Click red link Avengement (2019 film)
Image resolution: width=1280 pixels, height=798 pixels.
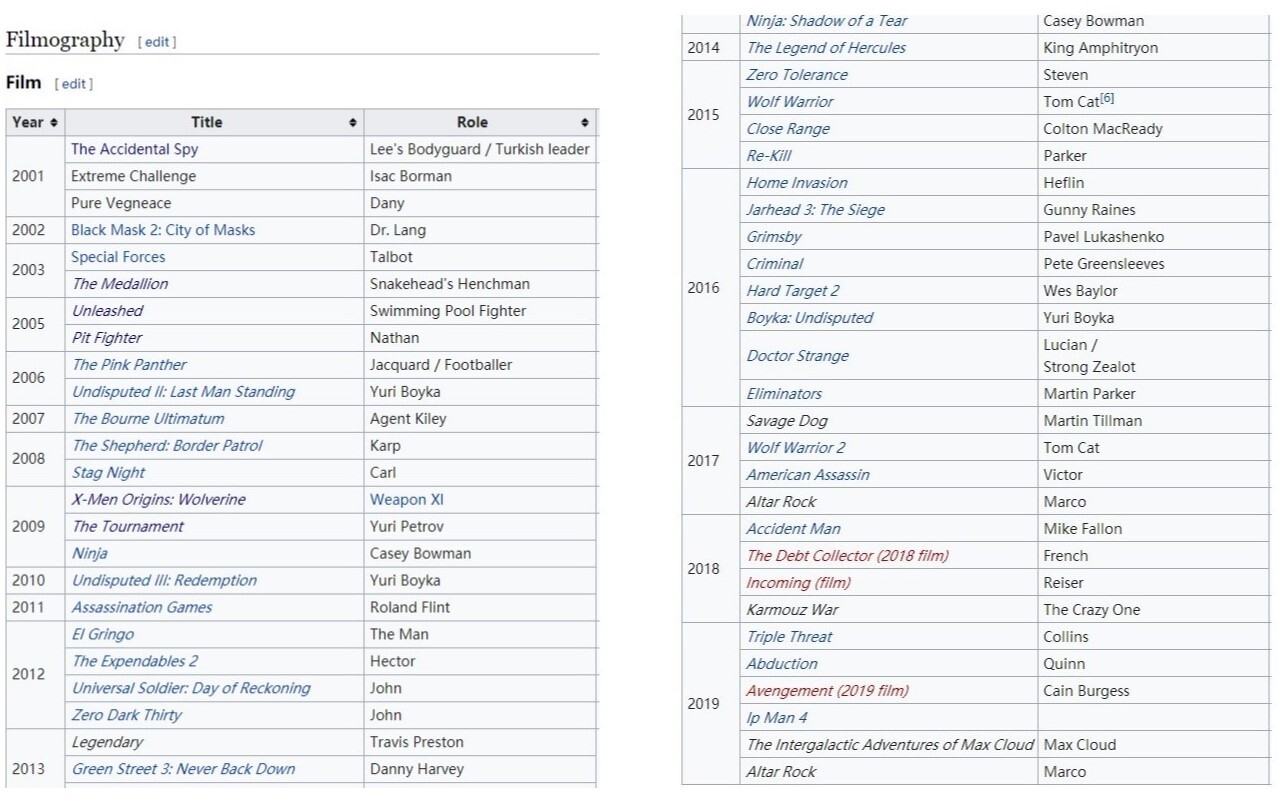pos(827,691)
